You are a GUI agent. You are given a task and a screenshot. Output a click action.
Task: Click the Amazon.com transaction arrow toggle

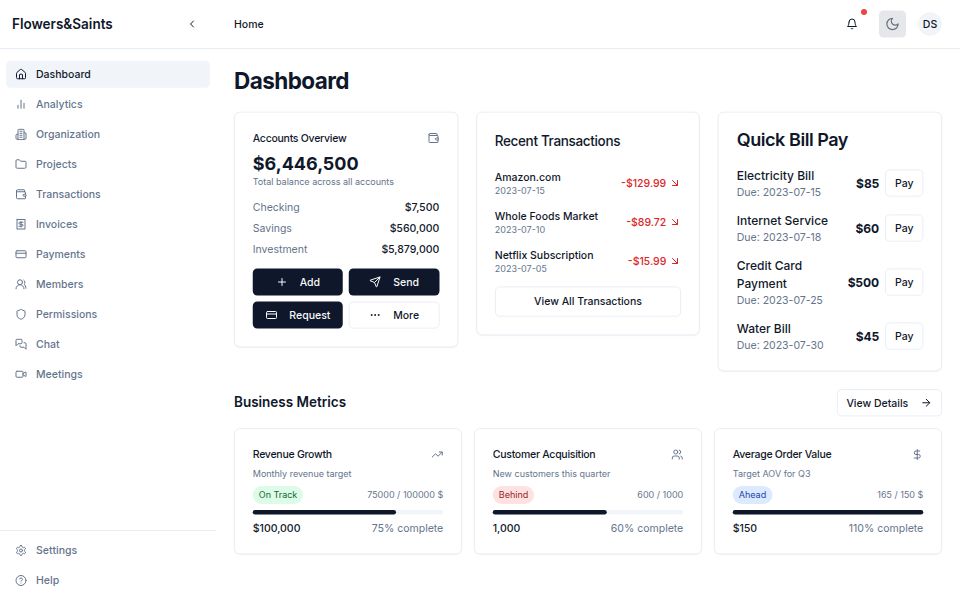click(x=677, y=183)
